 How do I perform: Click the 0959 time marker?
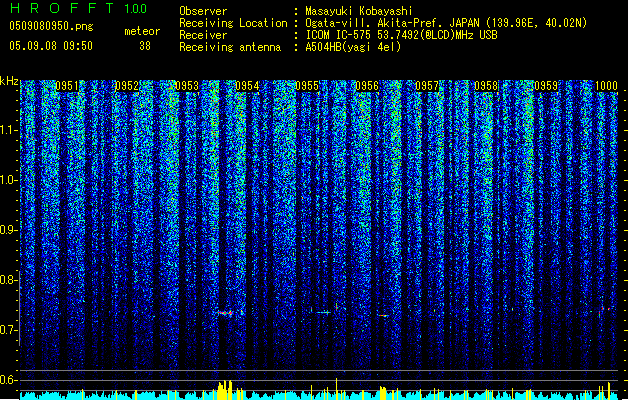click(x=546, y=86)
